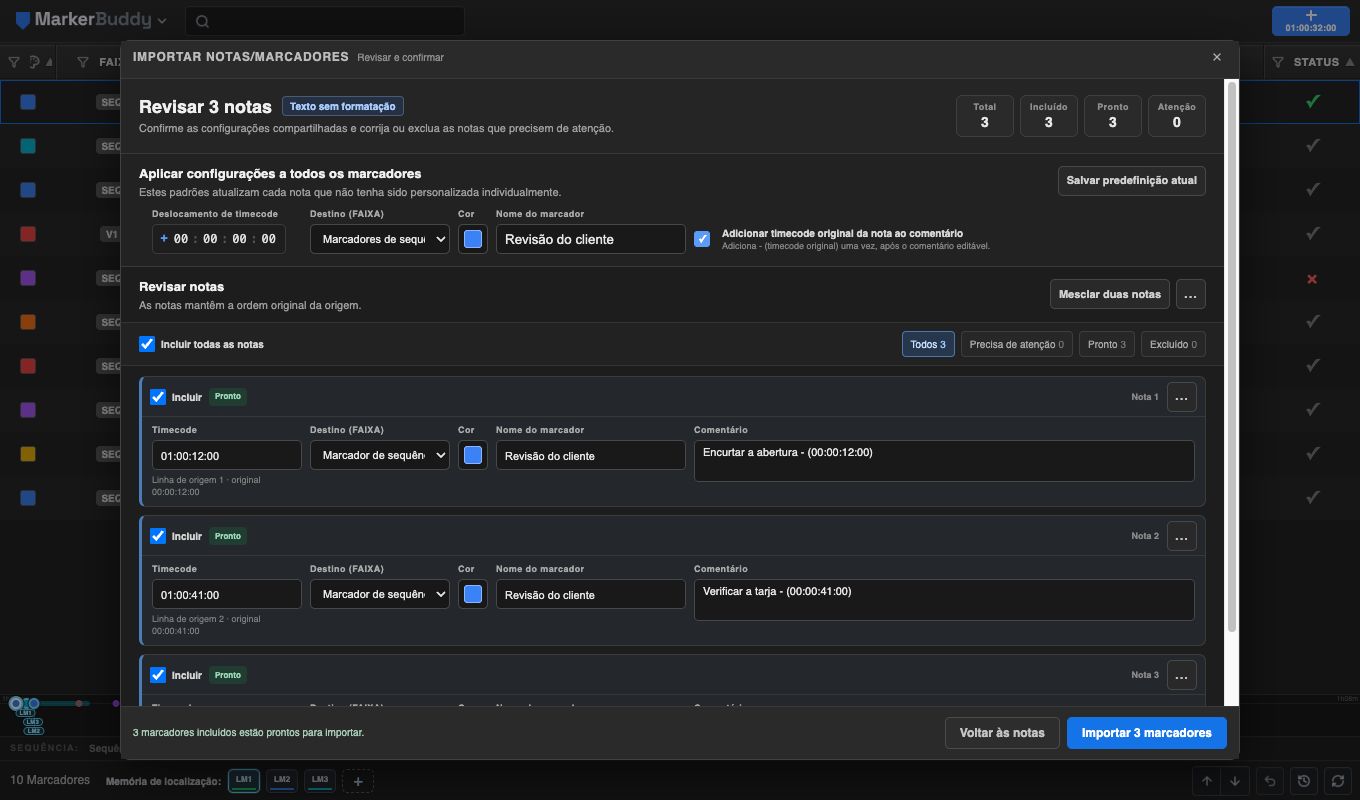Screen dimensions: 1360x800
Task: Click the orange color square in background marker list
Action: click(28, 322)
